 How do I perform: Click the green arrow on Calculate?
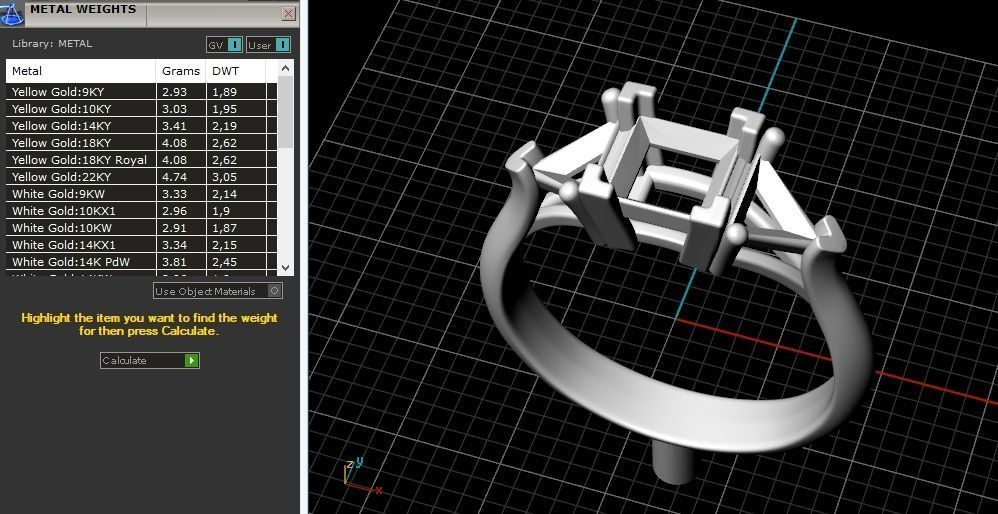[192, 361]
